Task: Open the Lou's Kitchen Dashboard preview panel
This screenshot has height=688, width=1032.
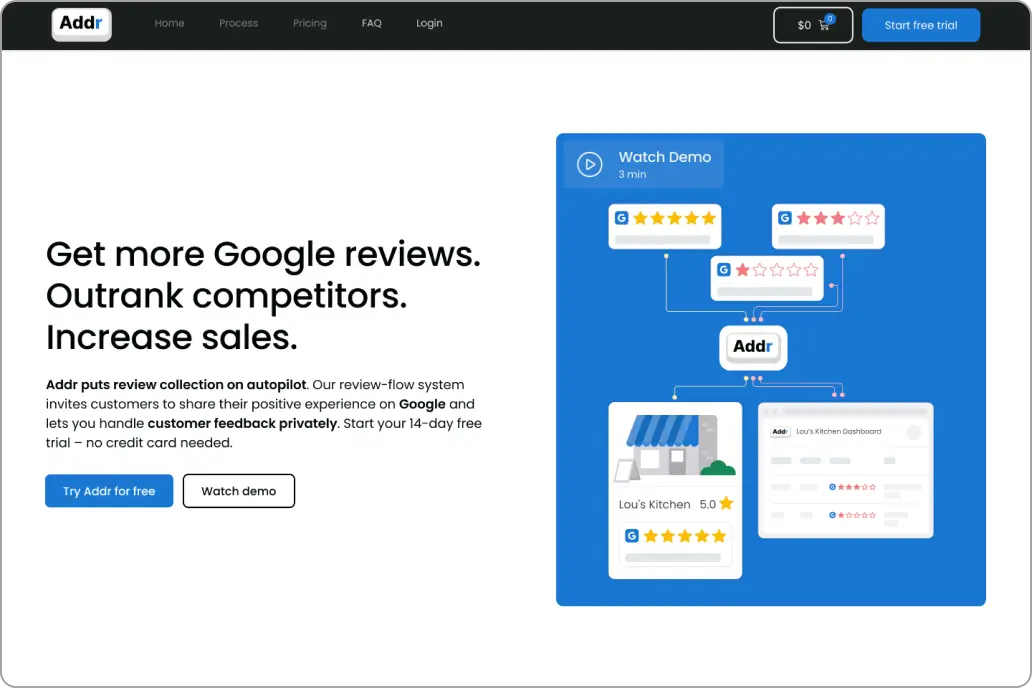Action: tap(845, 470)
